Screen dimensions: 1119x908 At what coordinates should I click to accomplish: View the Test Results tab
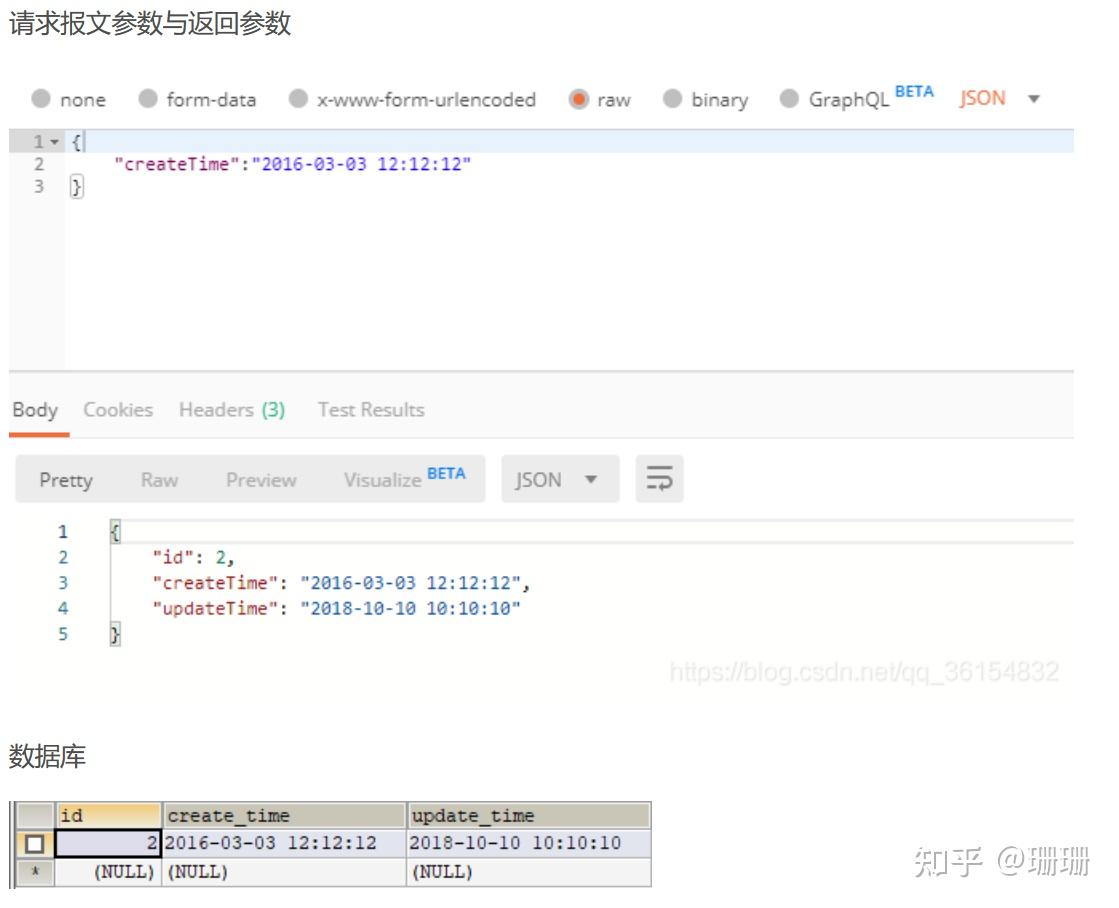371,409
